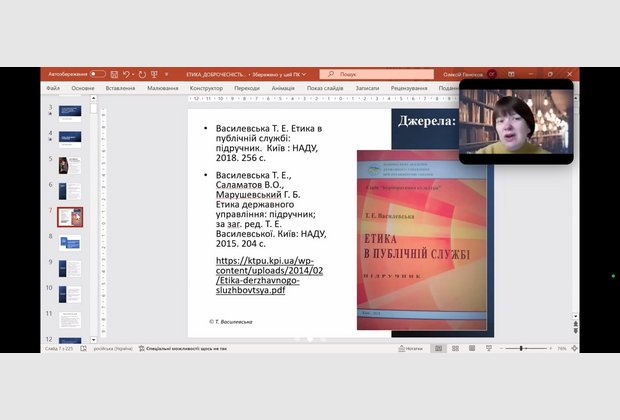Open the Файл menu tab

(x=53, y=88)
